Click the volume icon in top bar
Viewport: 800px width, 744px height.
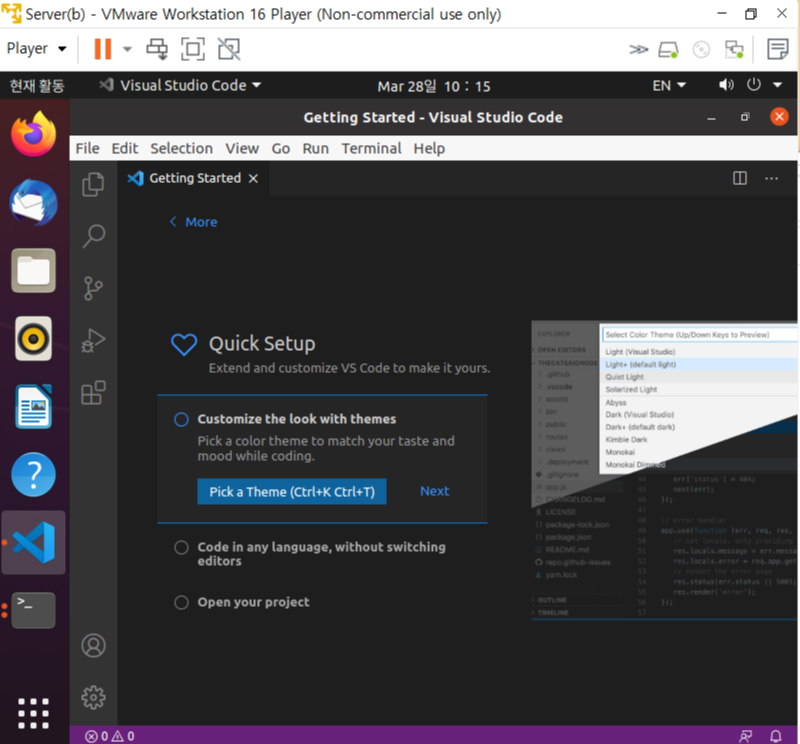(x=726, y=85)
